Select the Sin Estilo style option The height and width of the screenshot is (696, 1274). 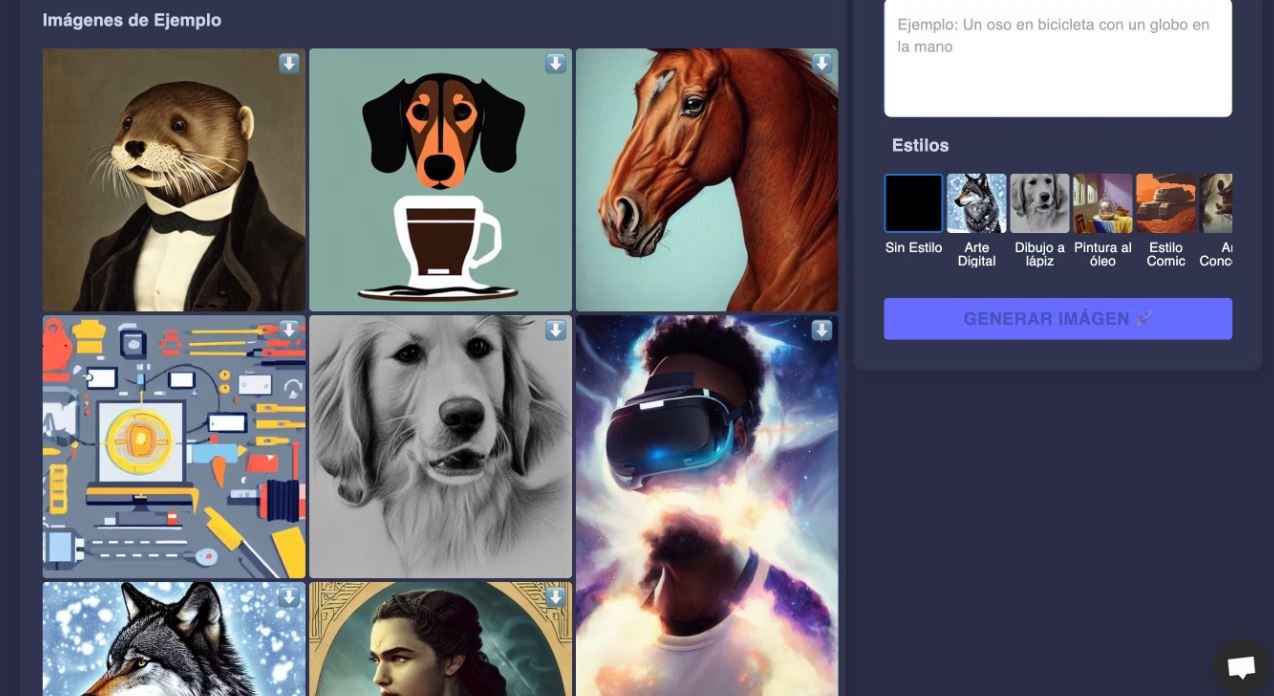pyautogui.click(x=912, y=202)
